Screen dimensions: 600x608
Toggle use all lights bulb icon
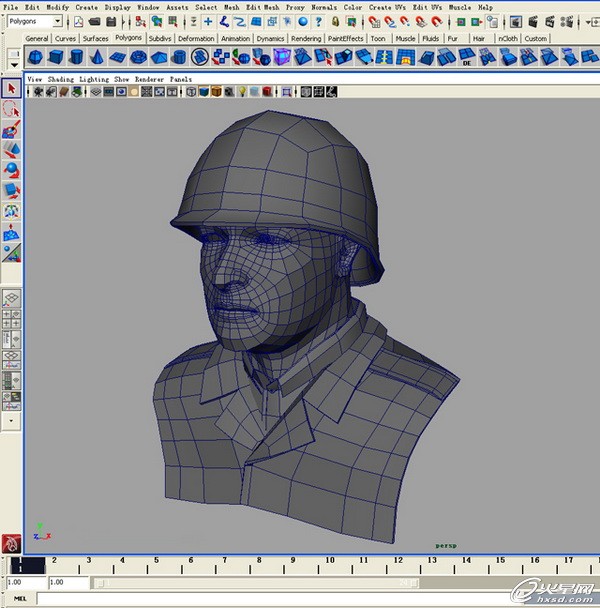coord(242,92)
